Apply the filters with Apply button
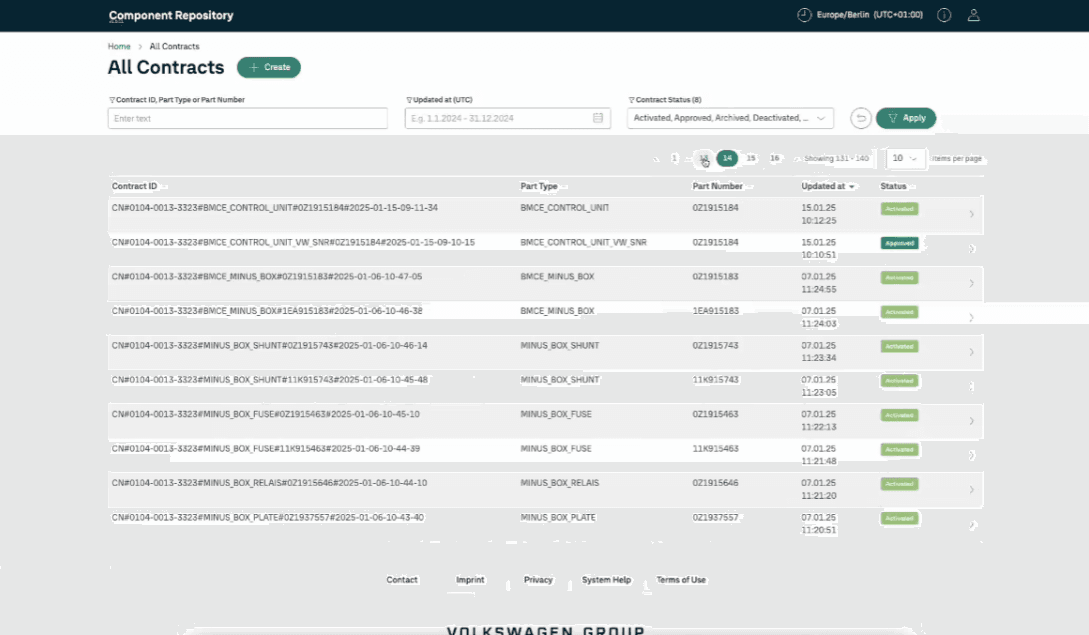 click(x=906, y=118)
